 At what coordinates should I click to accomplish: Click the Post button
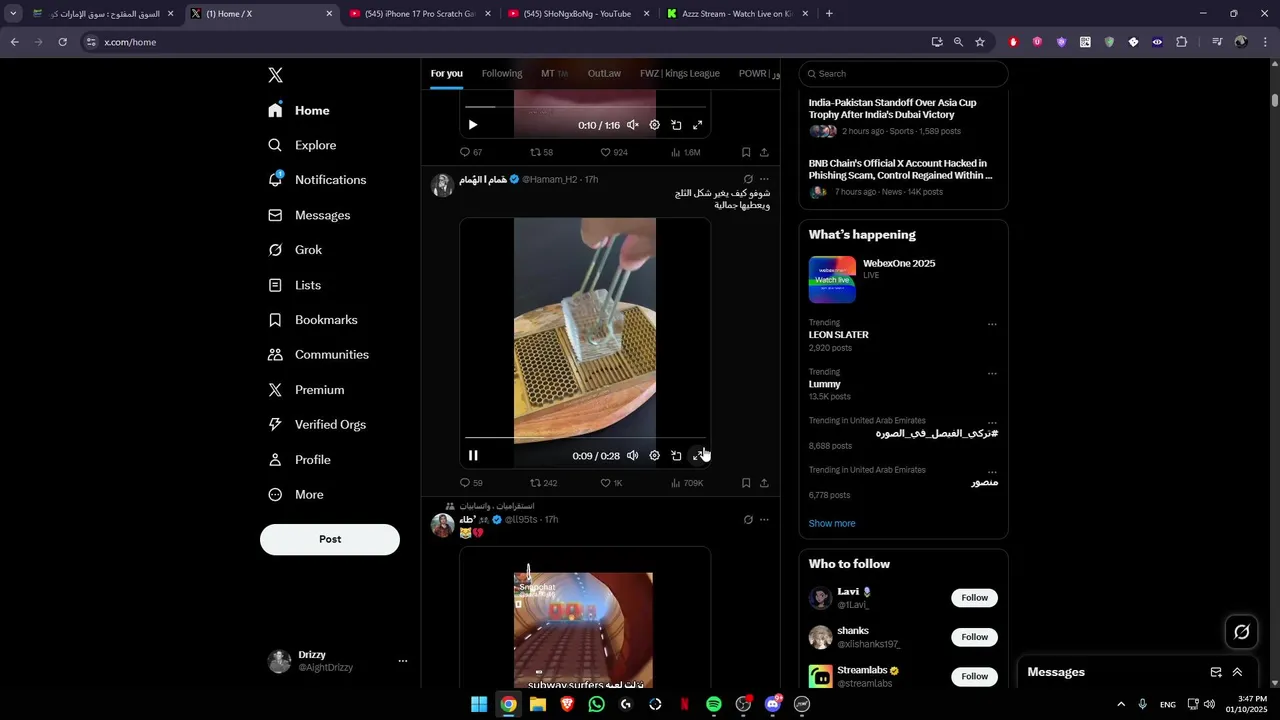point(330,539)
